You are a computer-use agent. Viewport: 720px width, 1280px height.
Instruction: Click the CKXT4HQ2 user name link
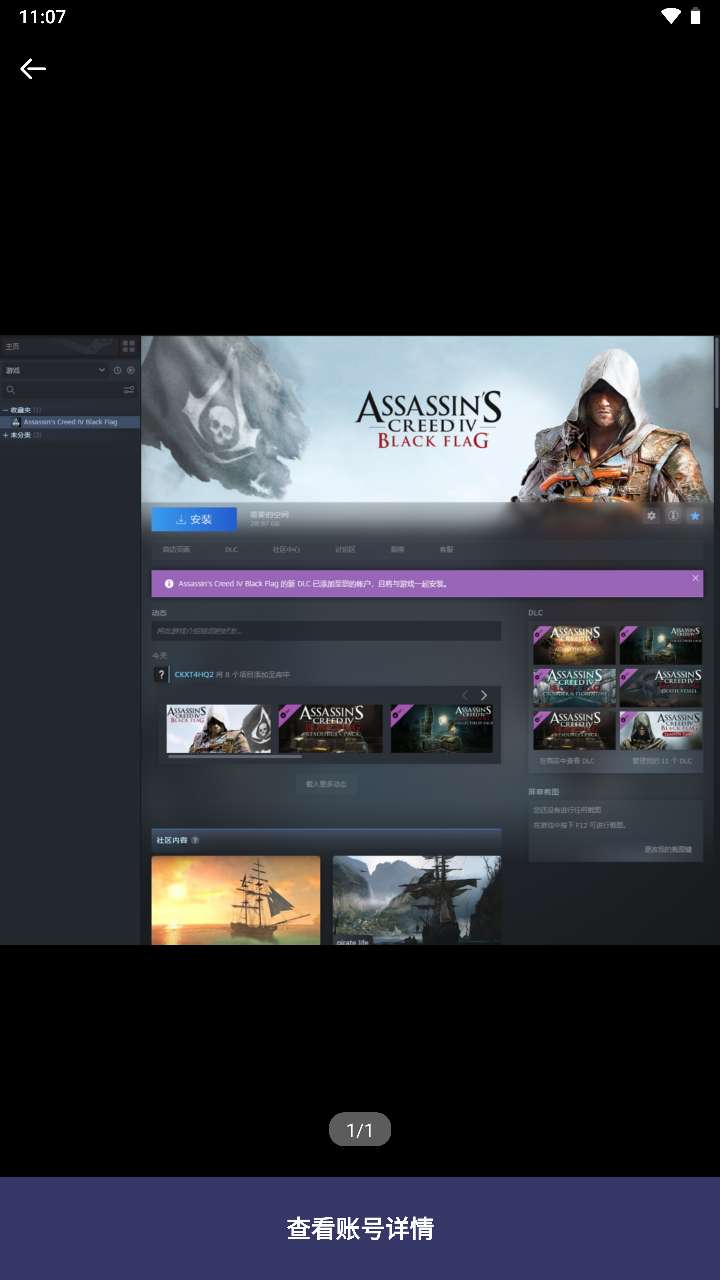(194, 675)
